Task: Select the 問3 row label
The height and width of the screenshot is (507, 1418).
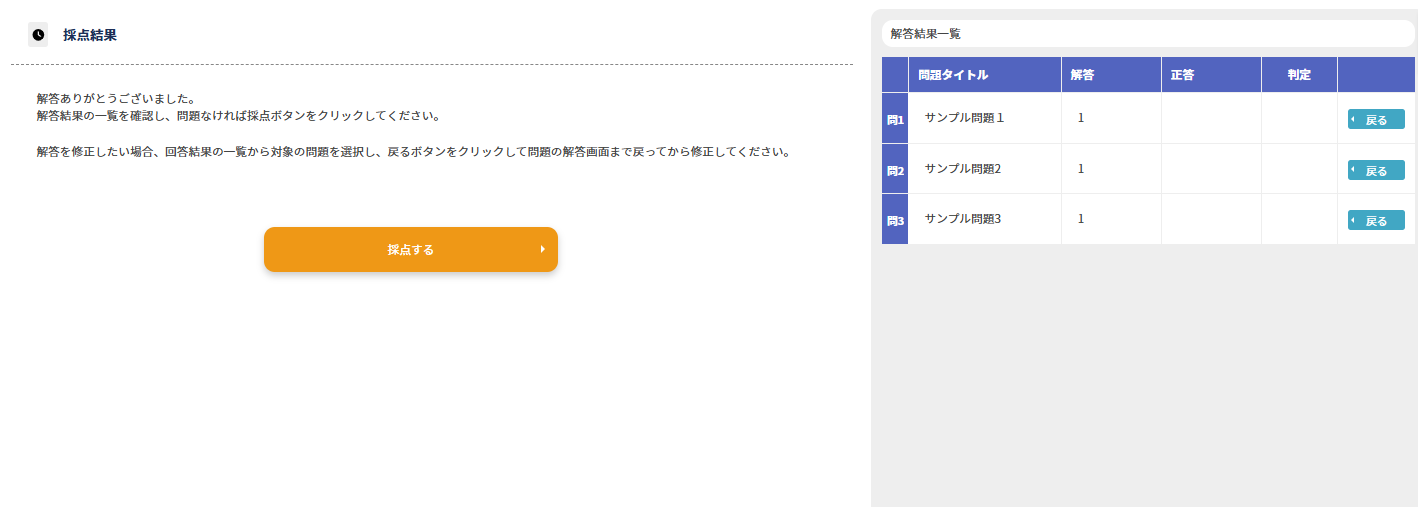Action: click(x=895, y=220)
